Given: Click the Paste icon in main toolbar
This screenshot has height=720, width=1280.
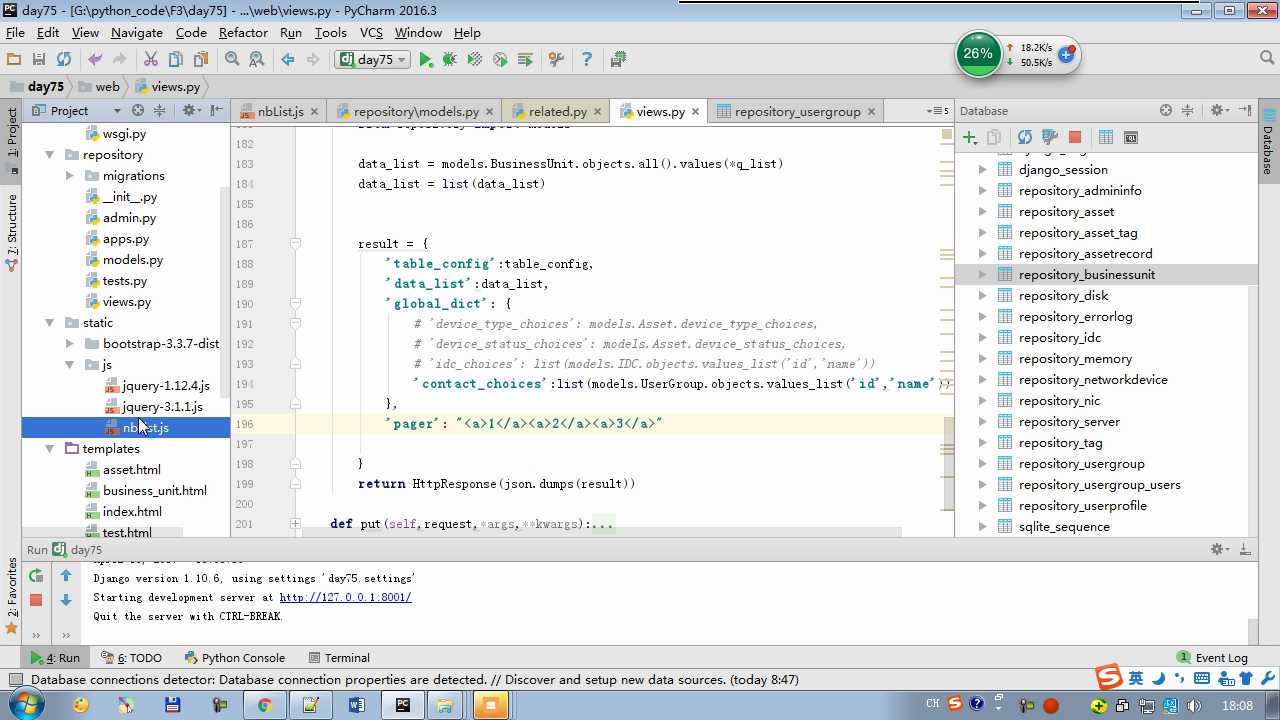Looking at the screenshot, I should coord(200,60).
